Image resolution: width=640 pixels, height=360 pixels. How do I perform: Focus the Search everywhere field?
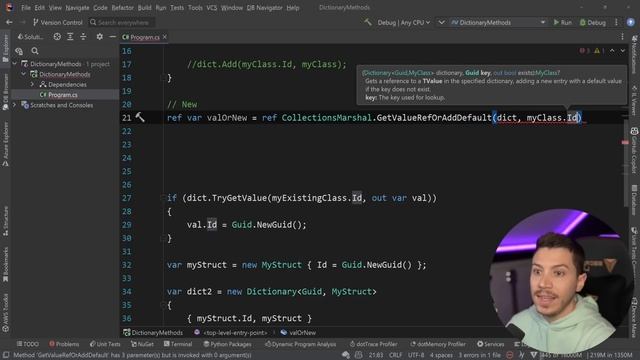122,22
